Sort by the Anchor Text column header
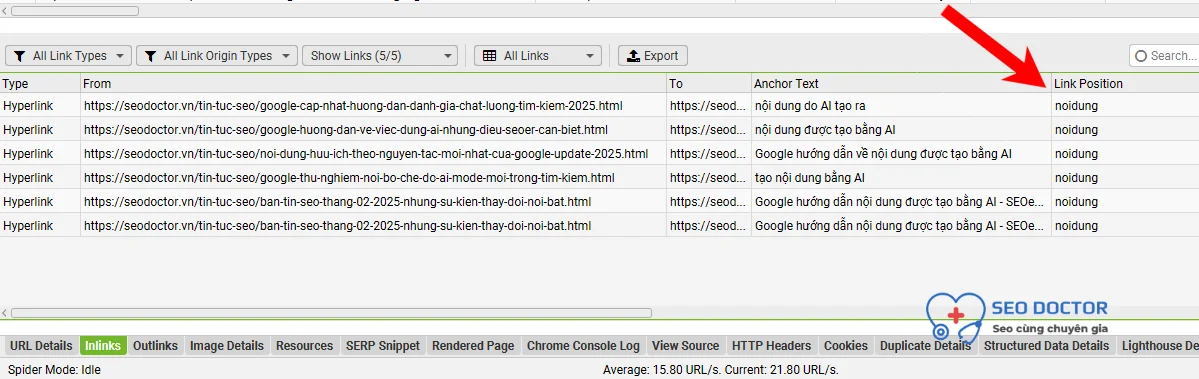This screenshot has height=379, width=1199. click(x=902, y=83)
